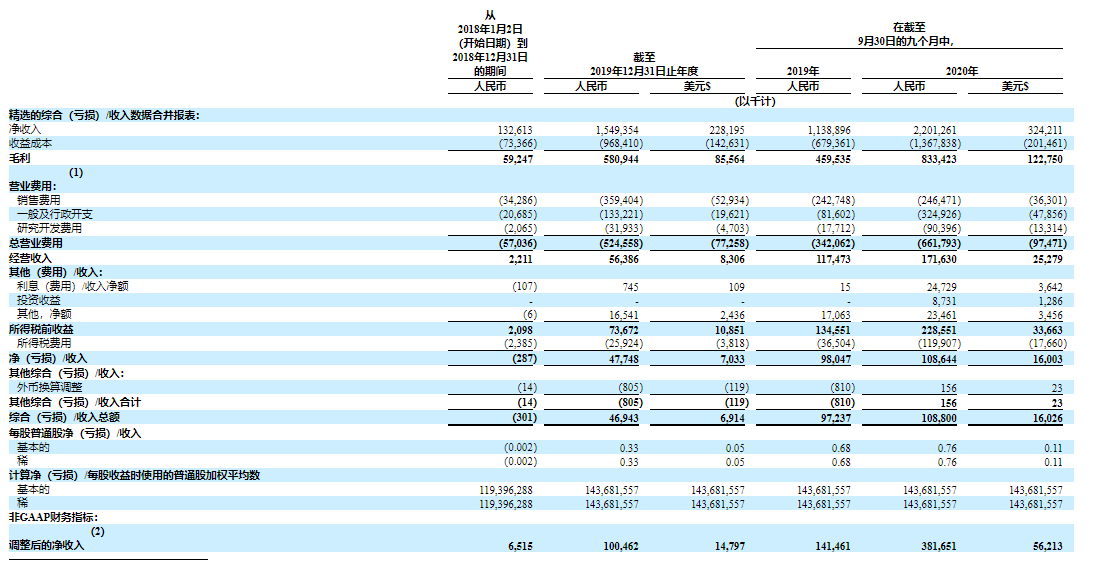
Task: Select the 其他（费用）/收入: heading
Action: click(x=56, y=272)
